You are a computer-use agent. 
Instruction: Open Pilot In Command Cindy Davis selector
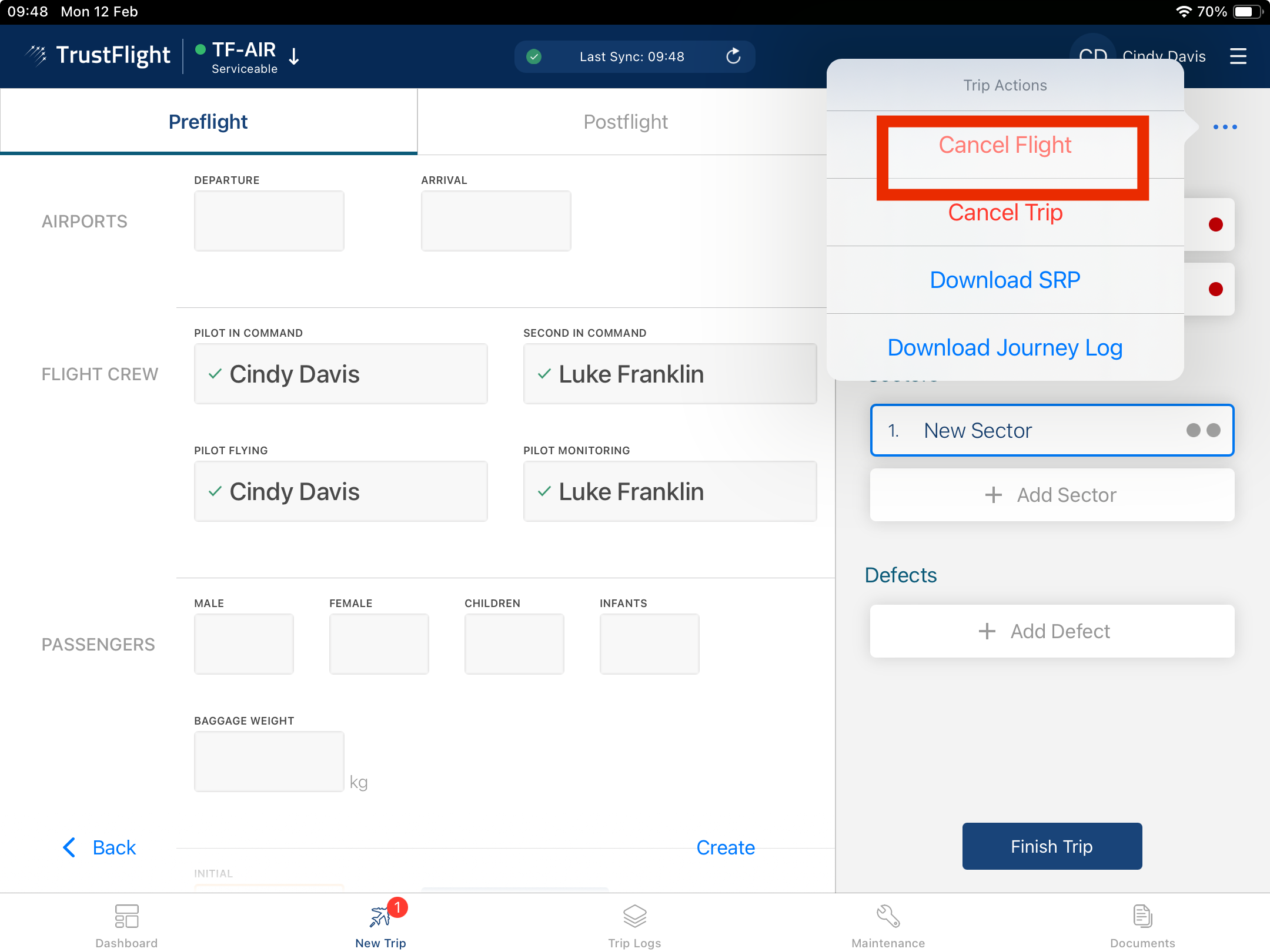(x=340, y=374)
